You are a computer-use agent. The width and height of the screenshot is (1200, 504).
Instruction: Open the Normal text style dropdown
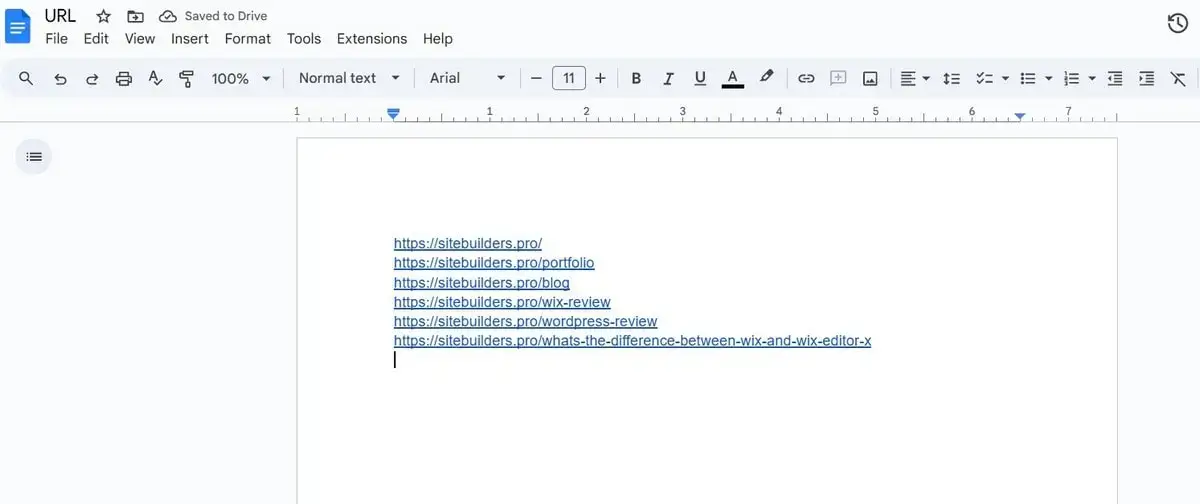[349, 78]
